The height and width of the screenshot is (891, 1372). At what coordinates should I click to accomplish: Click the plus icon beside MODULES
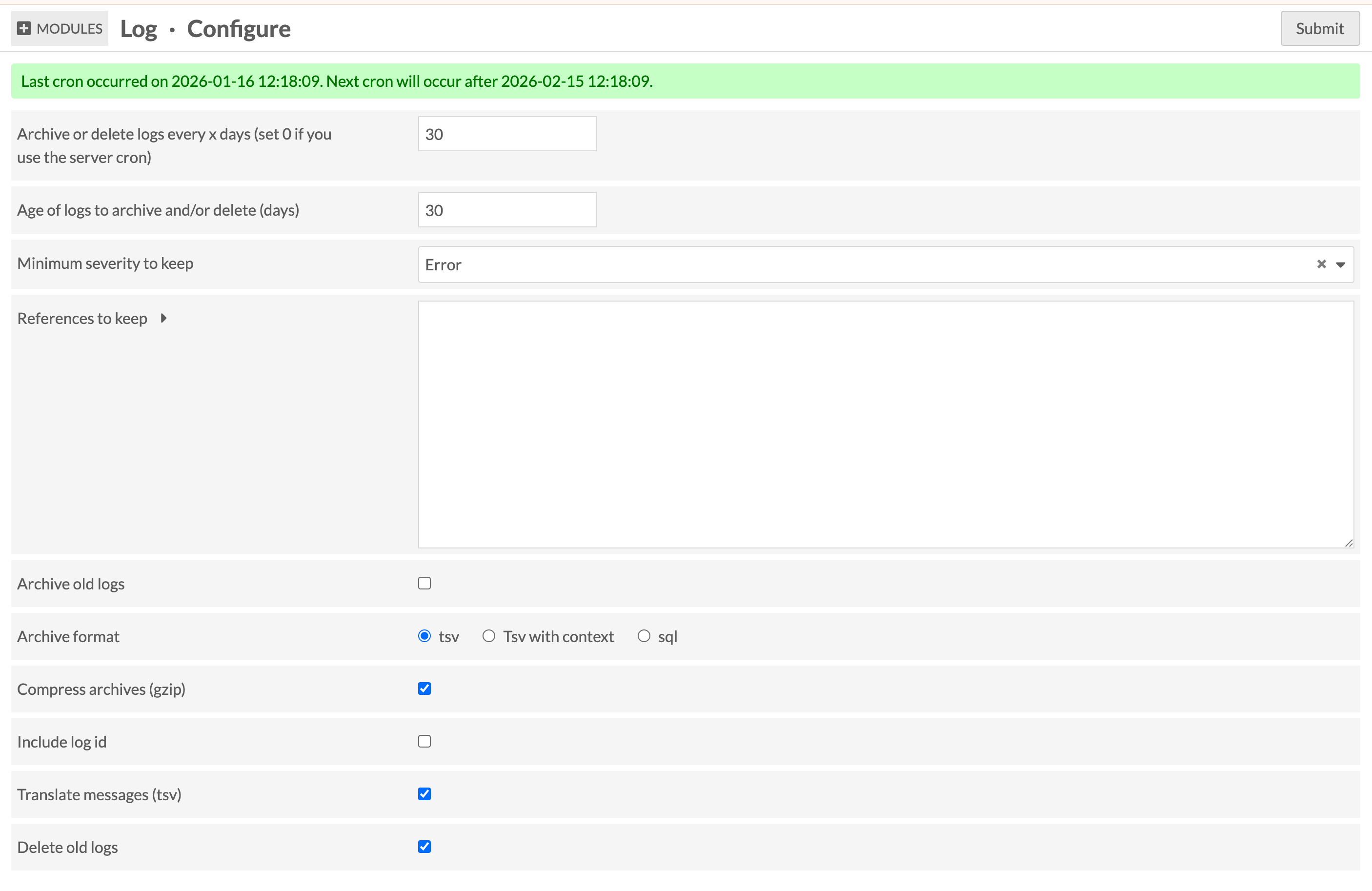pyautogui.click(x=23, y=28)
